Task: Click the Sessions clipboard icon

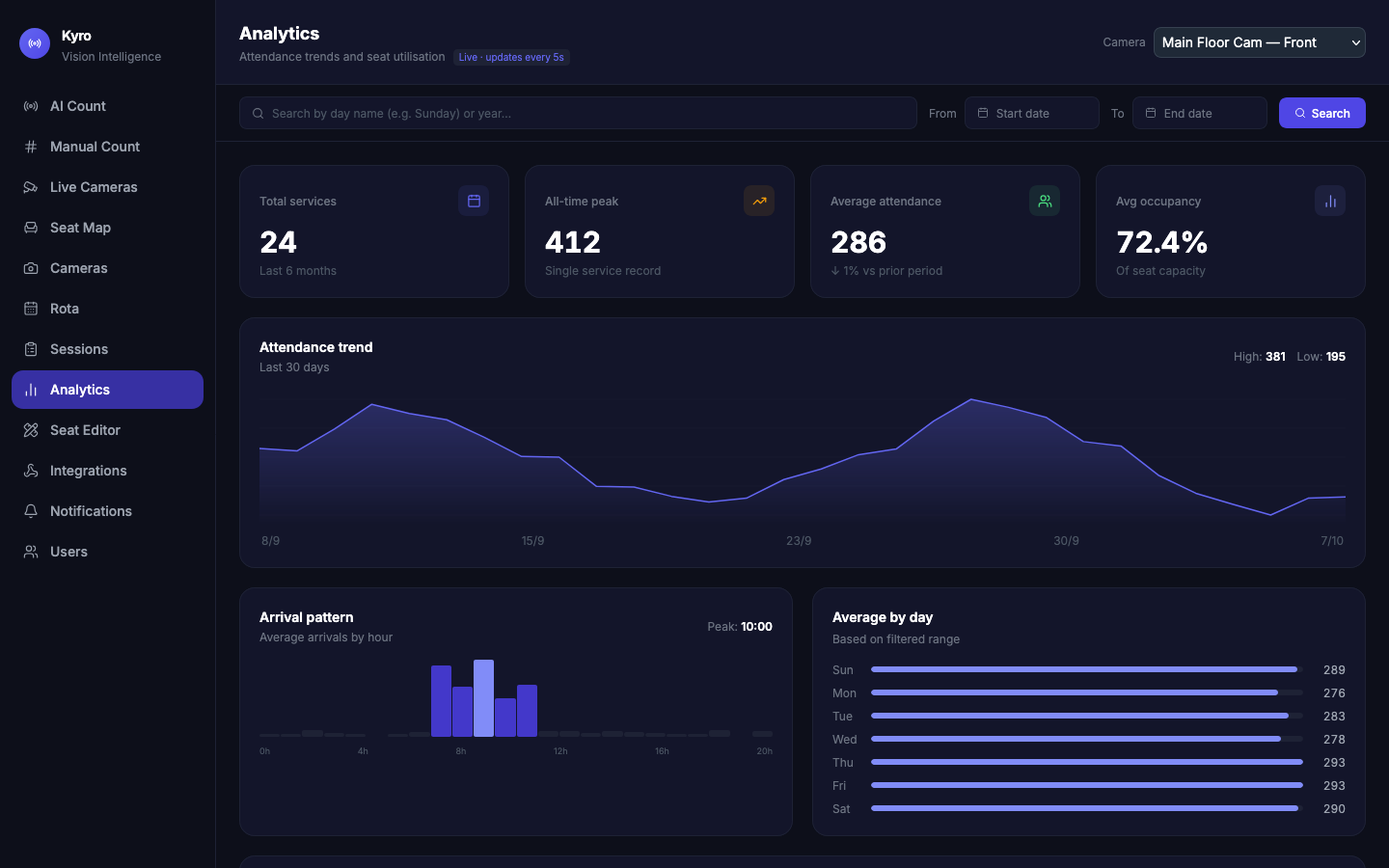Action: point(31,349)
